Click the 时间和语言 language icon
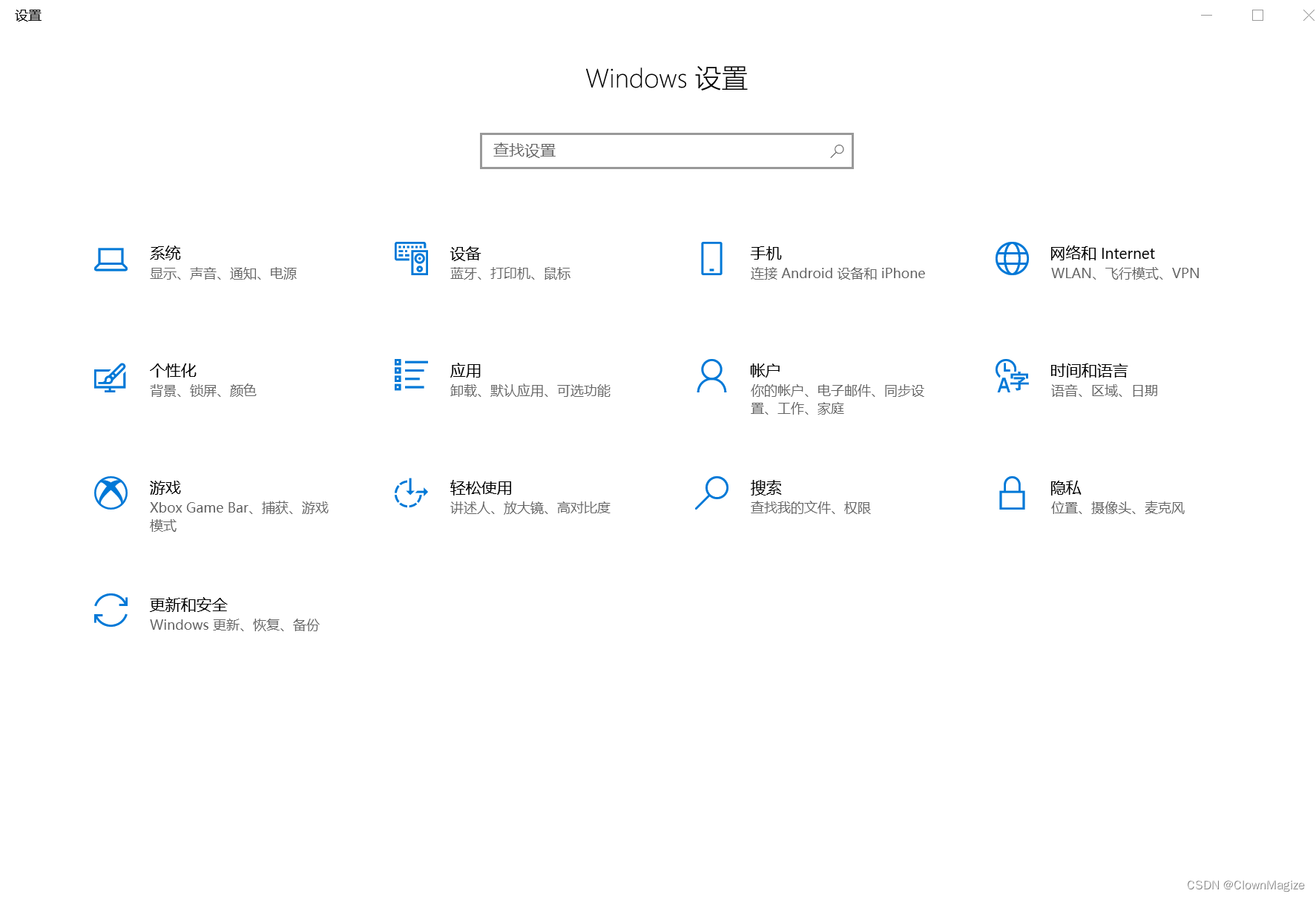The width and height of the screenshot is (1316, 899). (1012, 376)
